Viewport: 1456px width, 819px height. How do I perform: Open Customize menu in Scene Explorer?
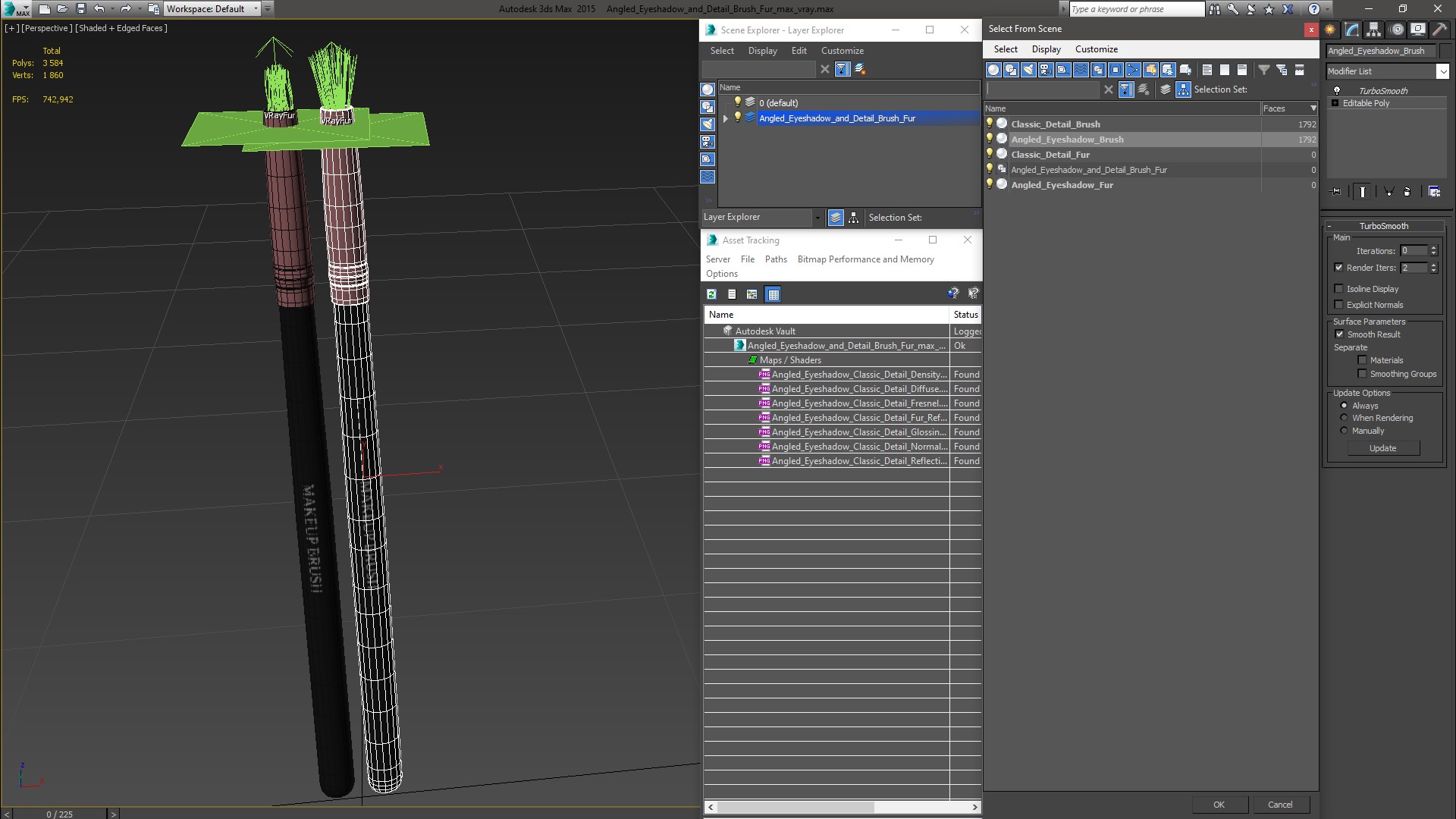click(x=842, y=51)
